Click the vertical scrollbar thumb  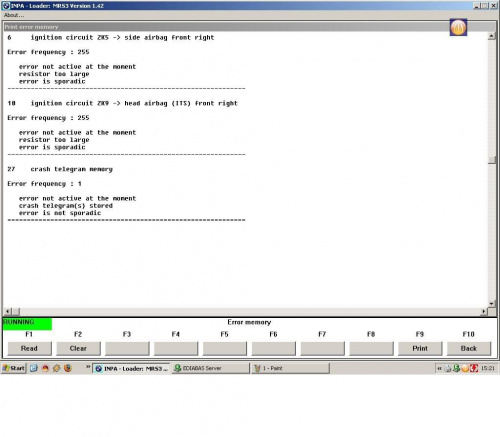pyautogui.click(x=492, y=160)
